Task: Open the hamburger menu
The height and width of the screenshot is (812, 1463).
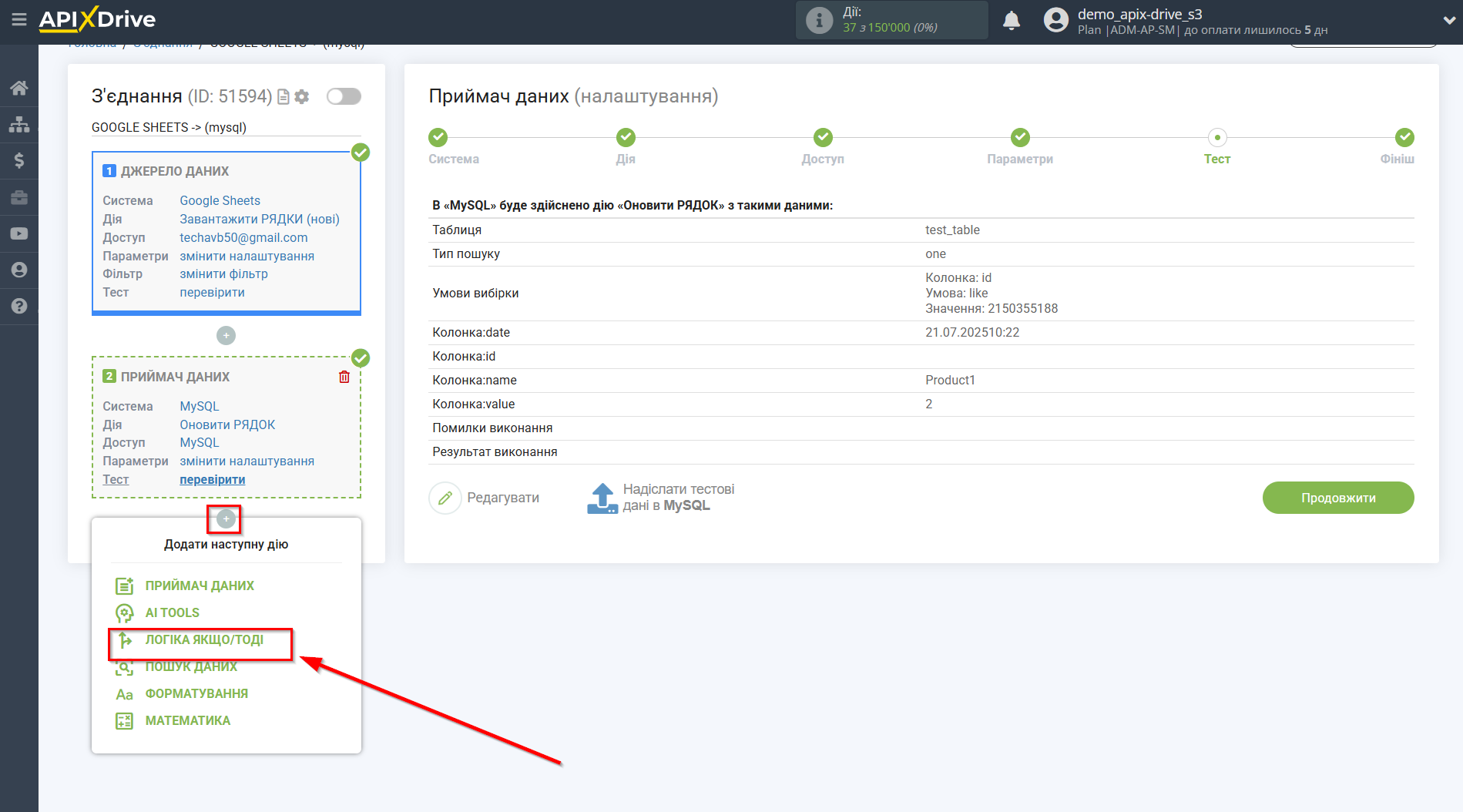Action: coord(19,19)
